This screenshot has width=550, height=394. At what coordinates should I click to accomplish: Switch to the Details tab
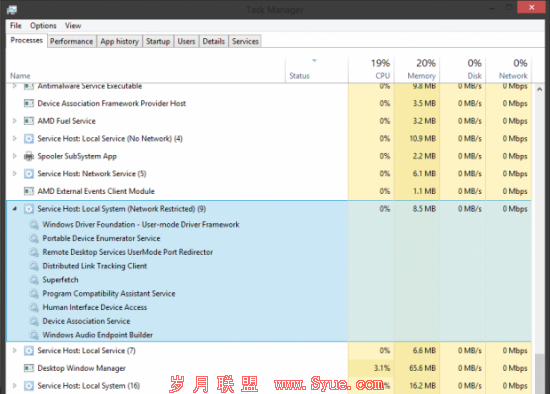[214, 41]
